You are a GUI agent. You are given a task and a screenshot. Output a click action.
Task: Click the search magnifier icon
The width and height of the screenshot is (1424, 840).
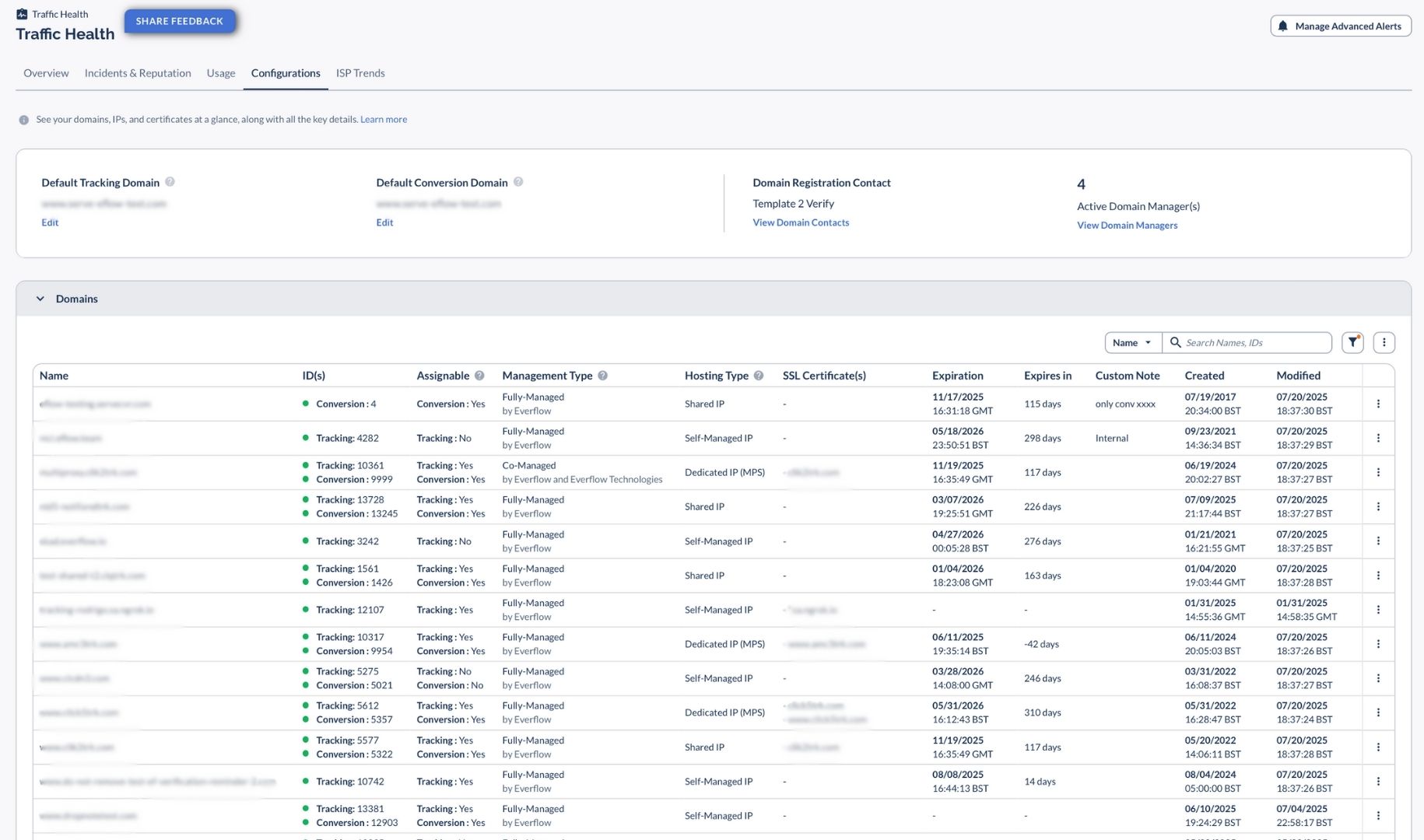(1176, 342)
